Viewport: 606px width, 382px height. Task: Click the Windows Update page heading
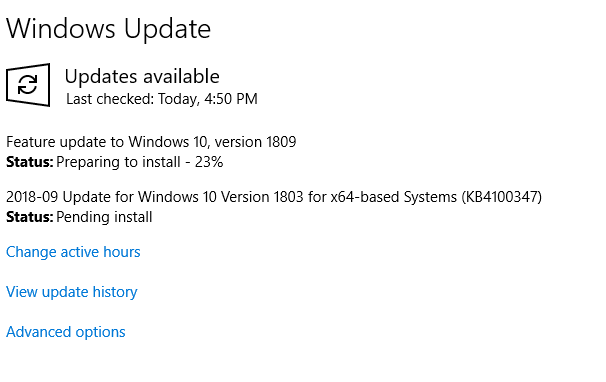(109, 29)
